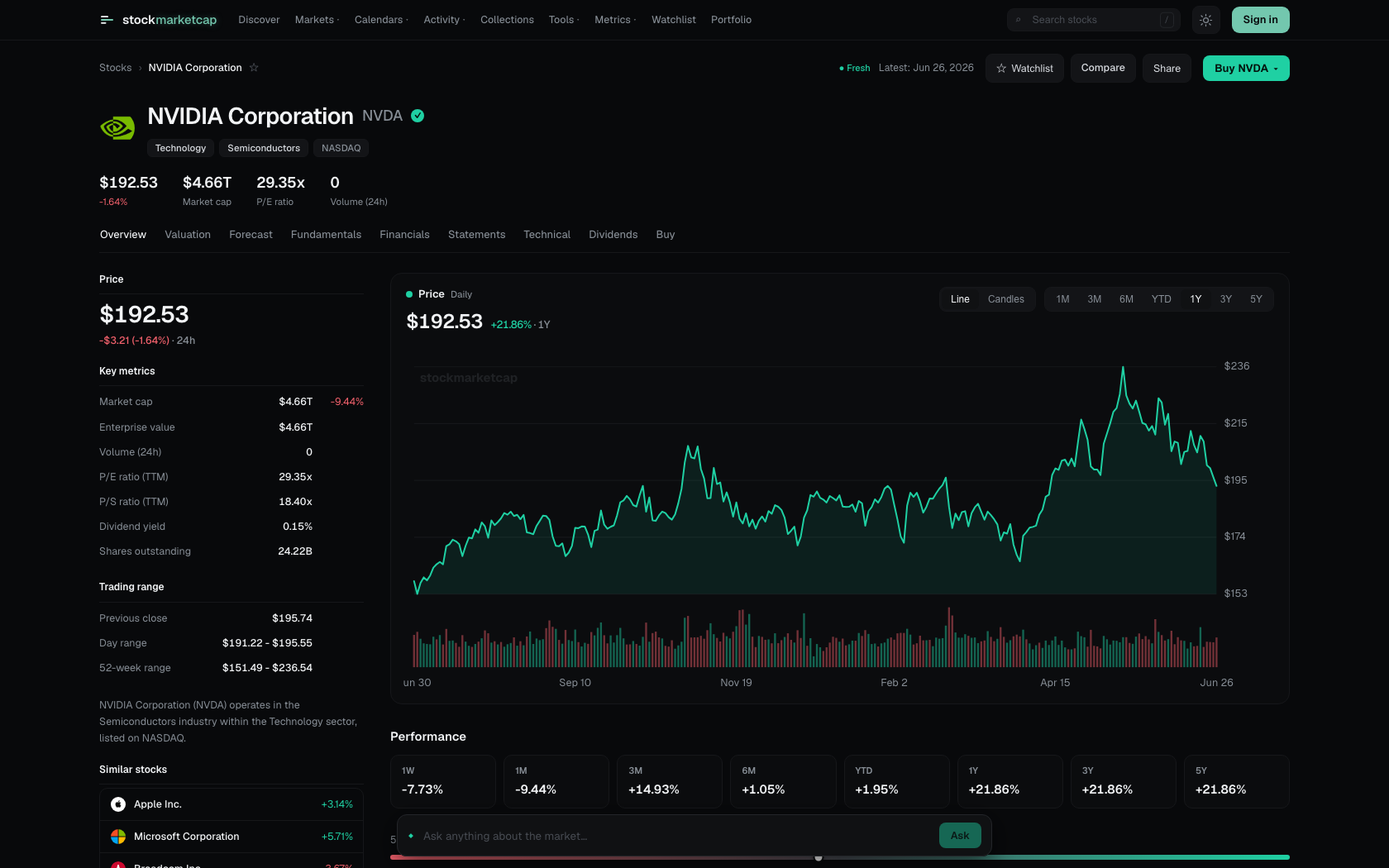Add NVDA to Watchlist button

(x=1024, y=69)
